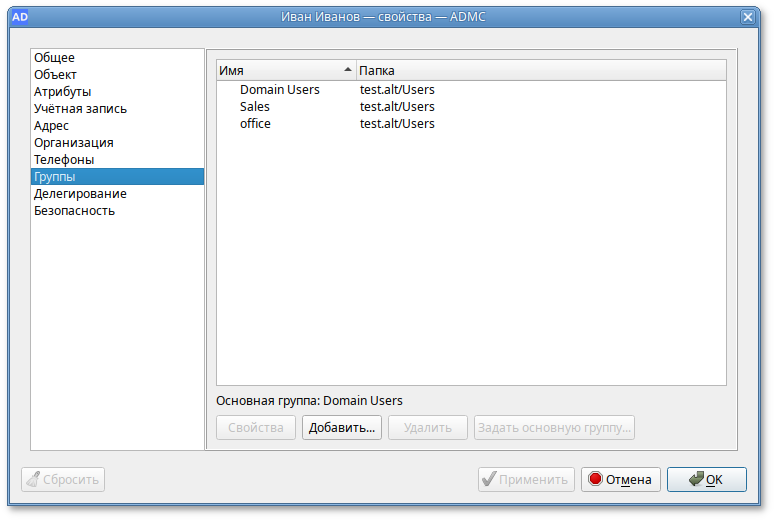774x520 pixels.
Task: Select the office group row
Action: tap(255, 124)
